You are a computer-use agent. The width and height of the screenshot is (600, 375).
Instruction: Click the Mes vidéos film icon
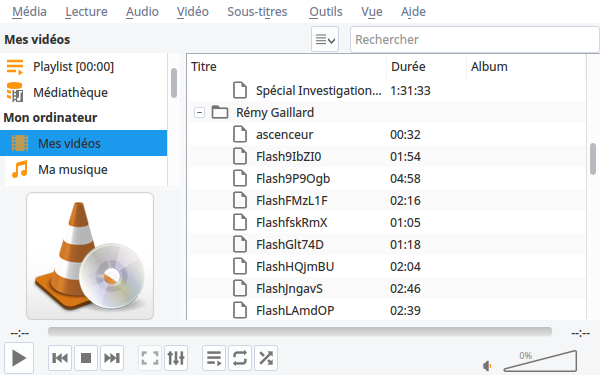tap(20, 143)
